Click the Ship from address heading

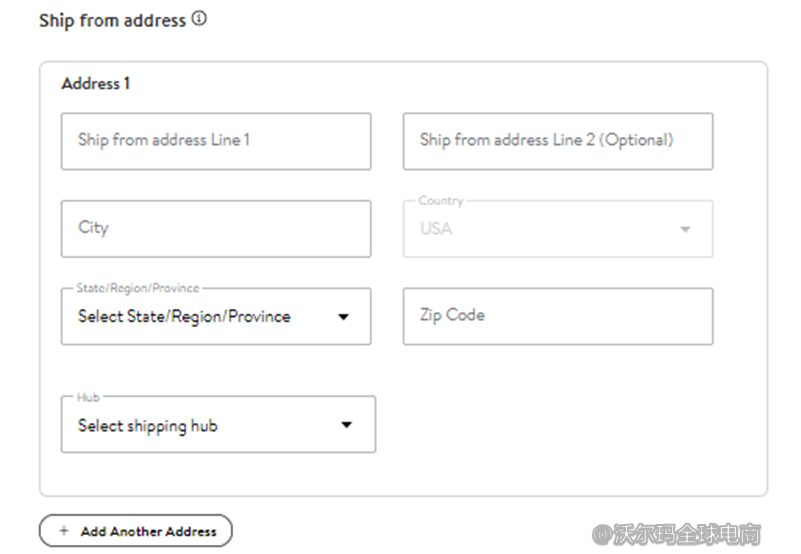pyautogui.click(x=112, y=20)
